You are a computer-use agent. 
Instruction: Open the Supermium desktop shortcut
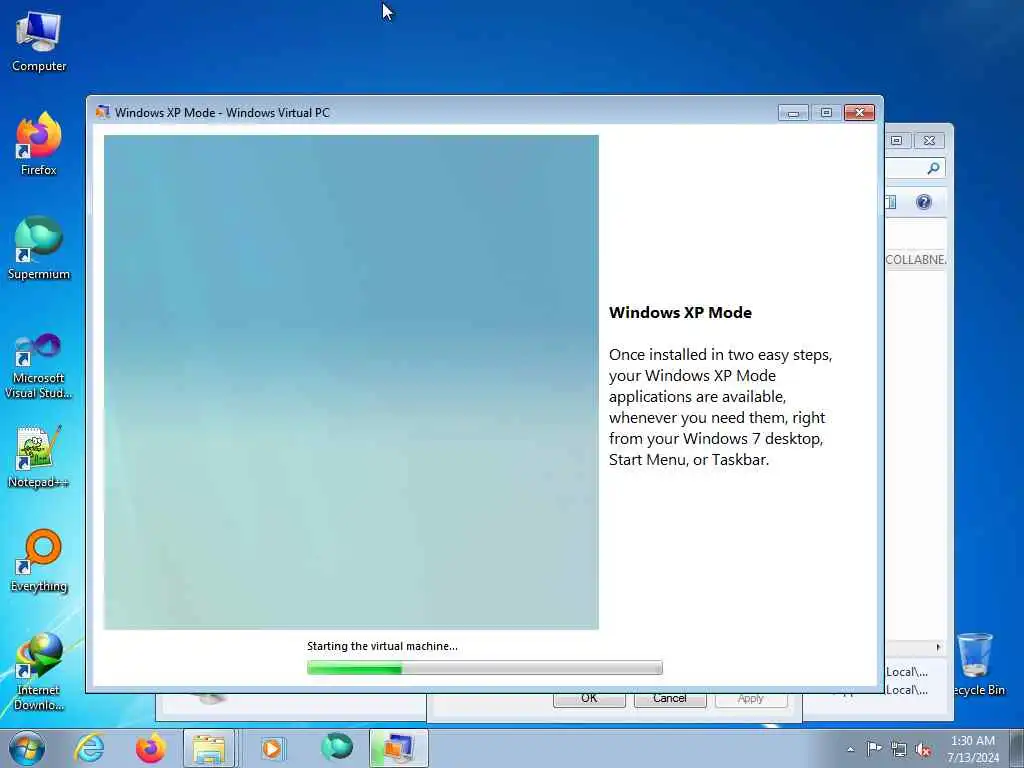[39, 248]
